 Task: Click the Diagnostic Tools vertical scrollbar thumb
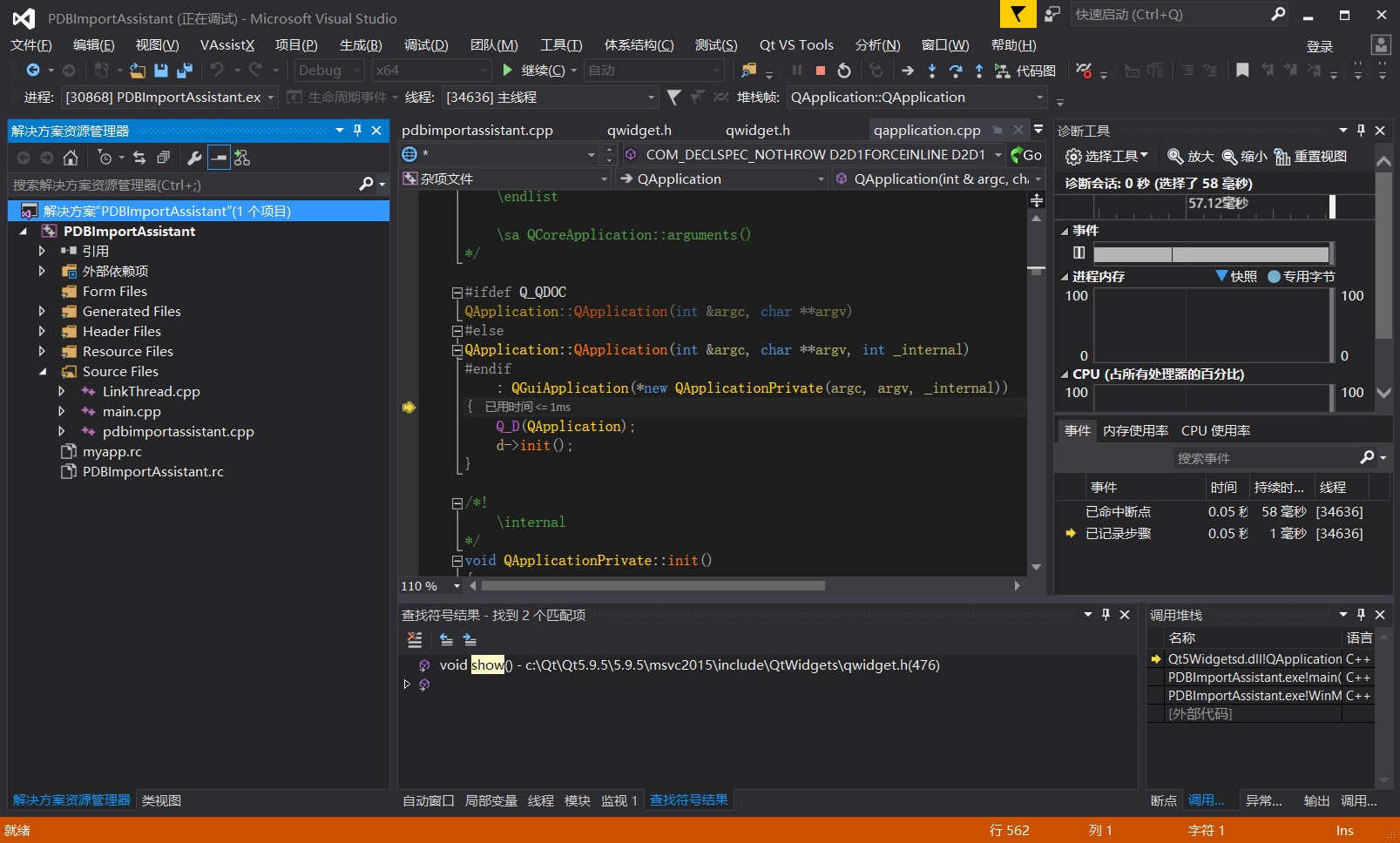[x=1383, y=255]
